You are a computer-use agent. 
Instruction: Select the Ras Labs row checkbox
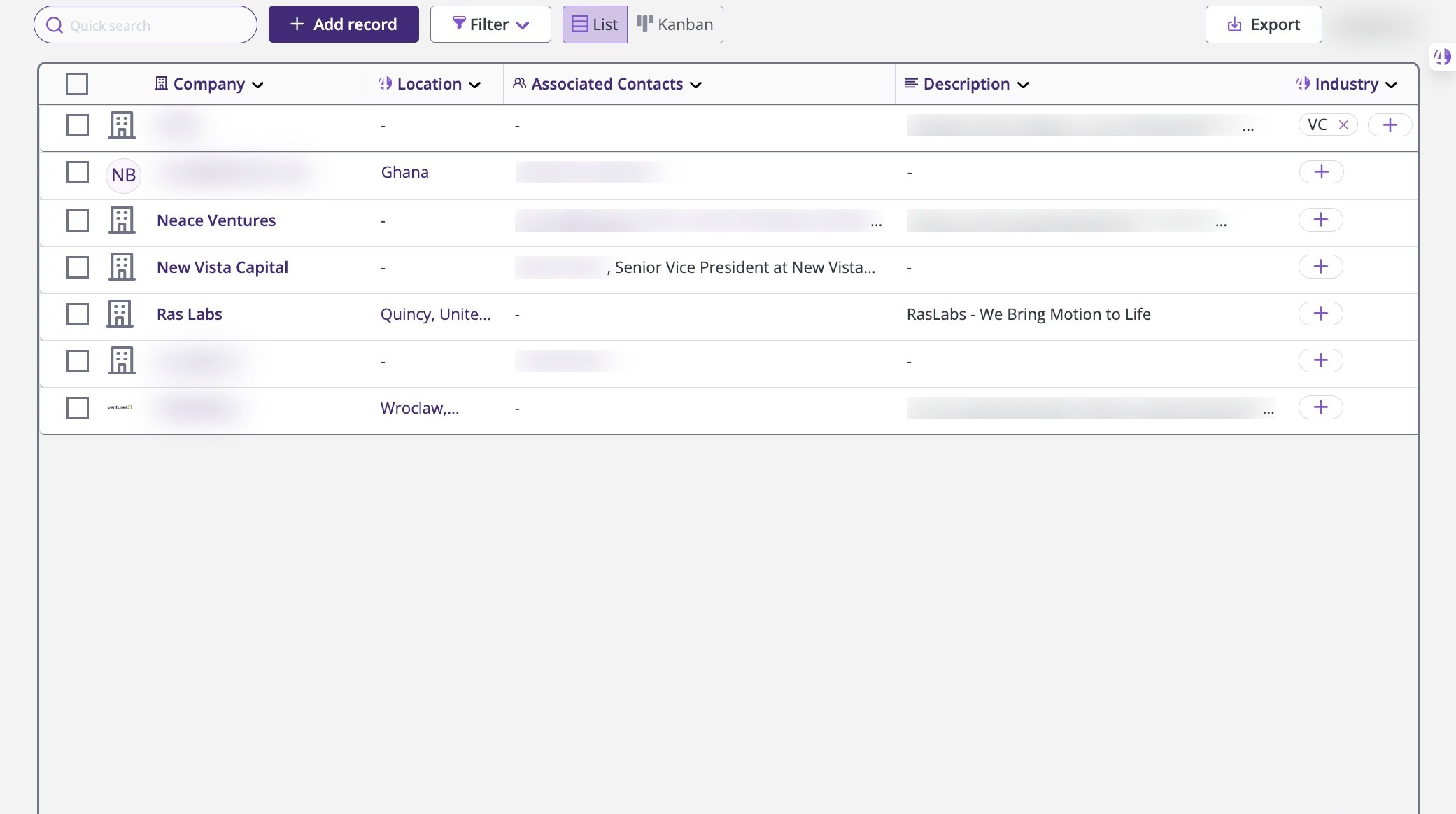(x=77, y=314)
